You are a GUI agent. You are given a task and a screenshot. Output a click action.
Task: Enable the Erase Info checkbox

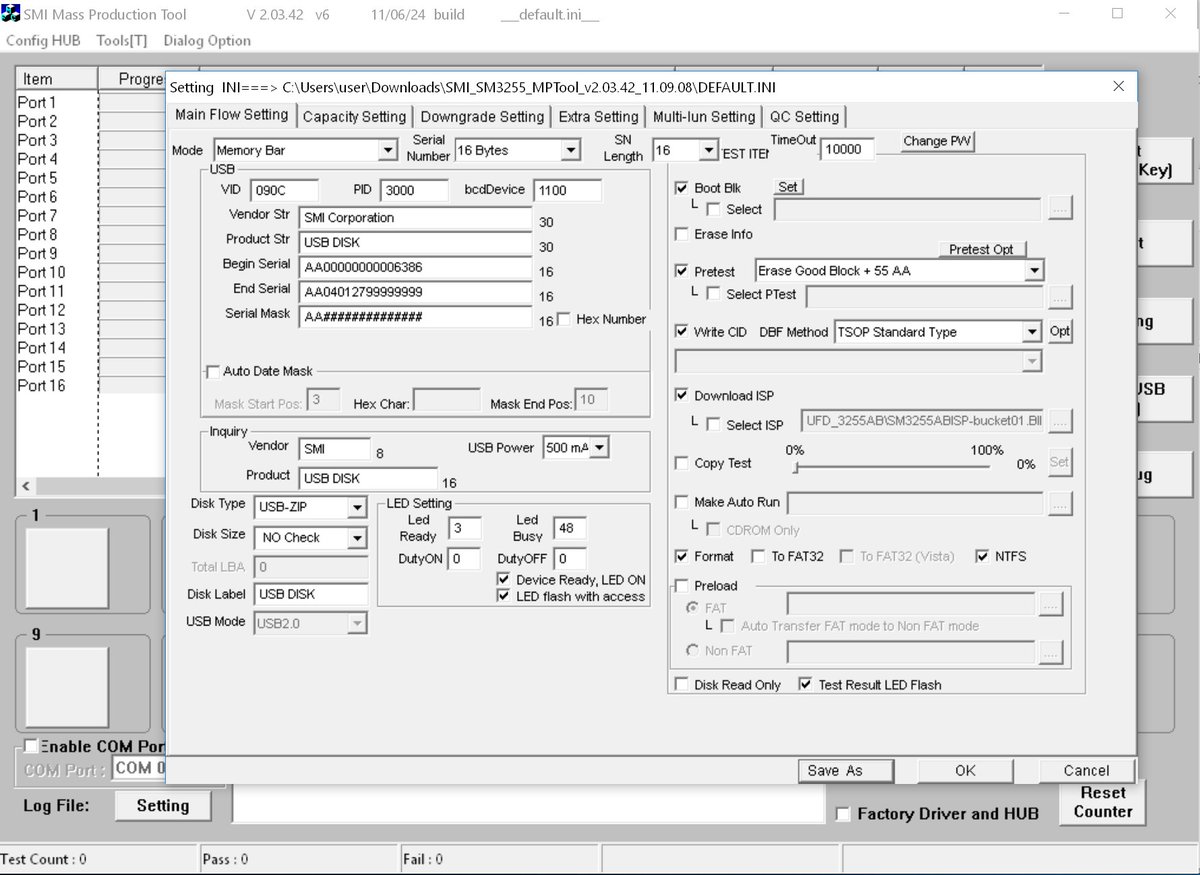[682, 234]
